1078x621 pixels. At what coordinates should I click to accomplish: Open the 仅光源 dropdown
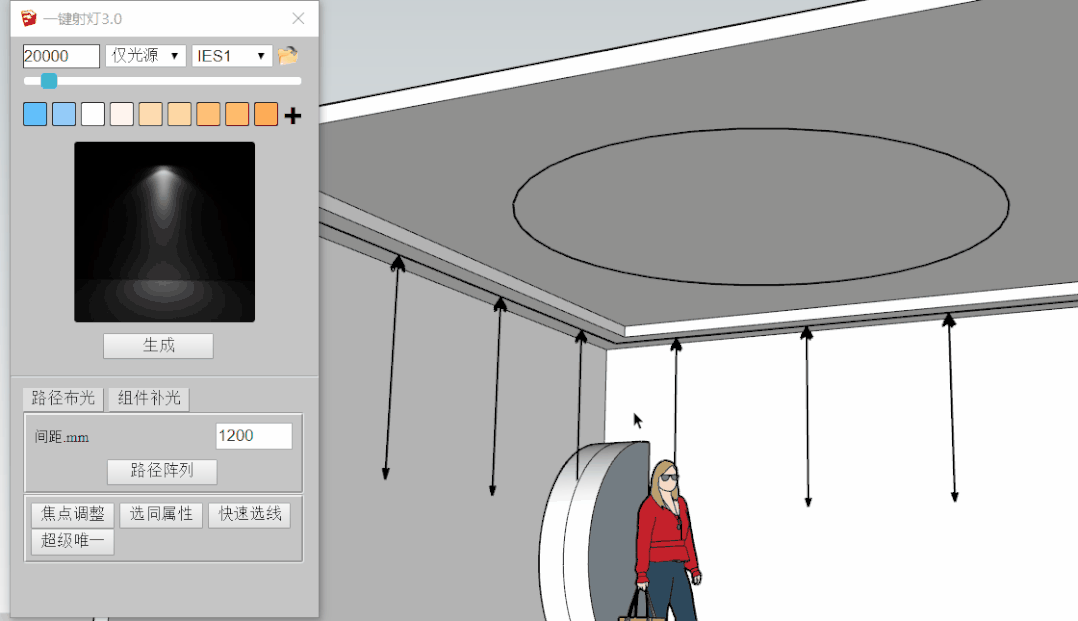point(145,56)
